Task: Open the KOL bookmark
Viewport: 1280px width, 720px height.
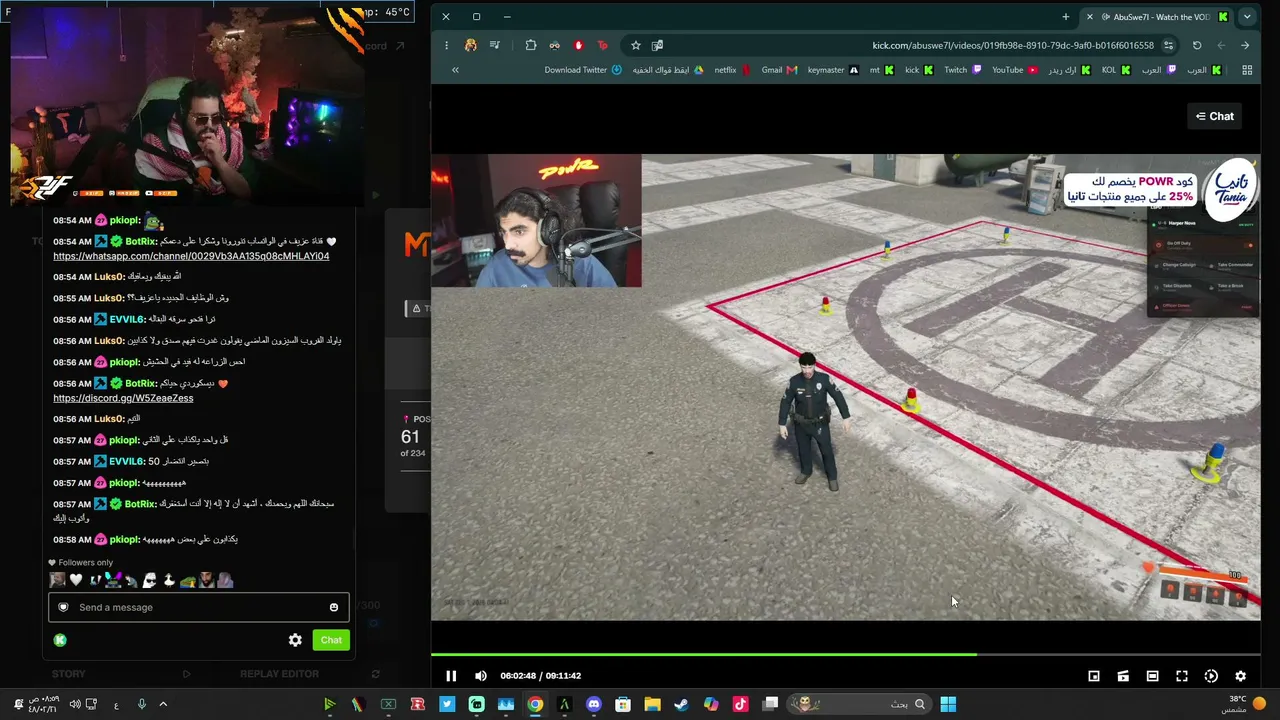Action: [x=1116, y=70]
